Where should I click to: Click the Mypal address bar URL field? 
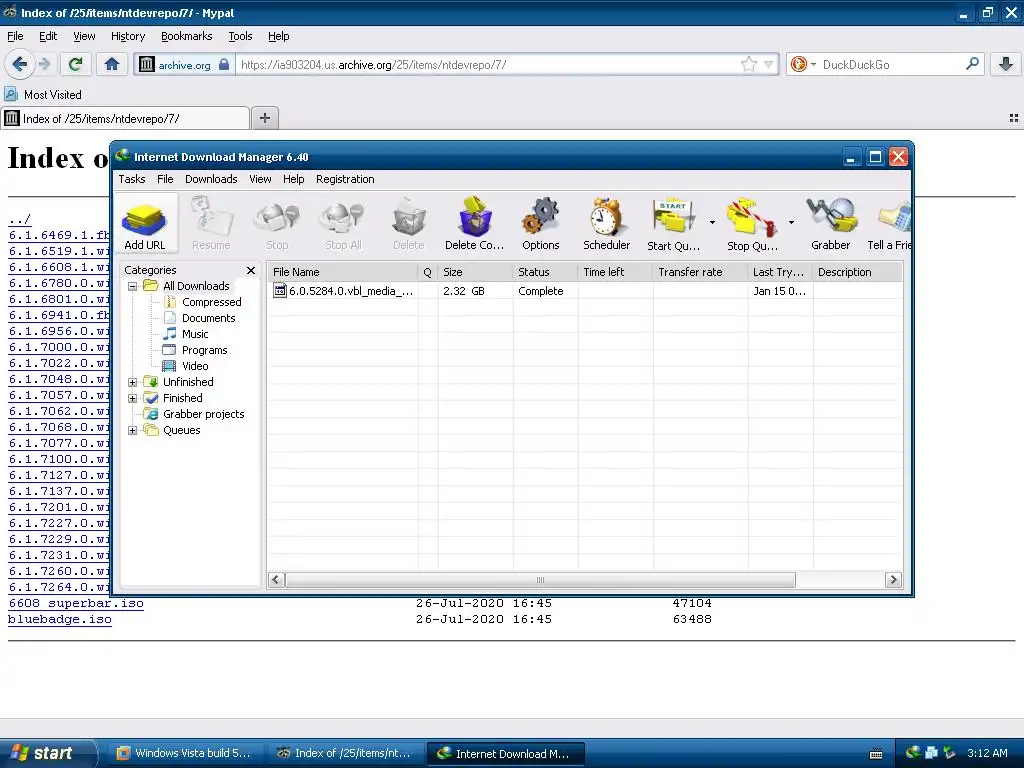click(487, 64)
